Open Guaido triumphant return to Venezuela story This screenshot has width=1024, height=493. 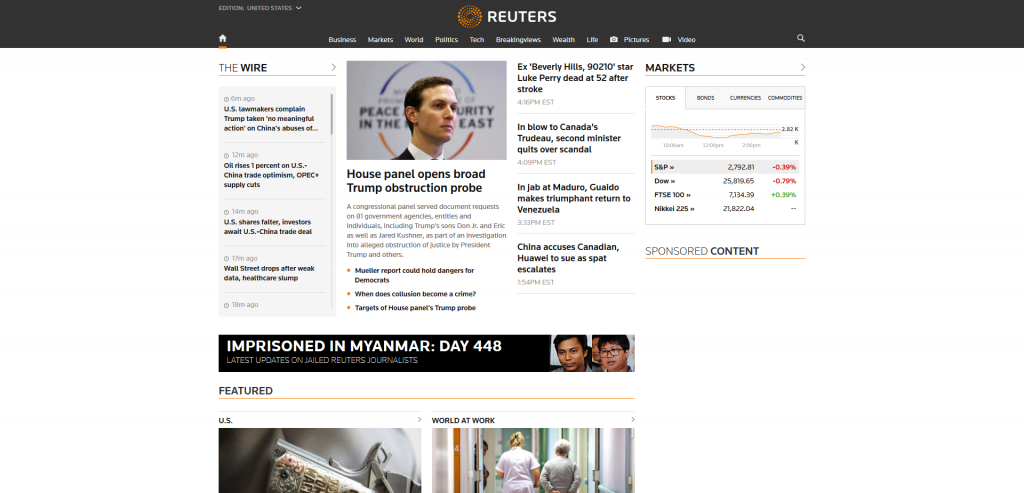(574, 199)
